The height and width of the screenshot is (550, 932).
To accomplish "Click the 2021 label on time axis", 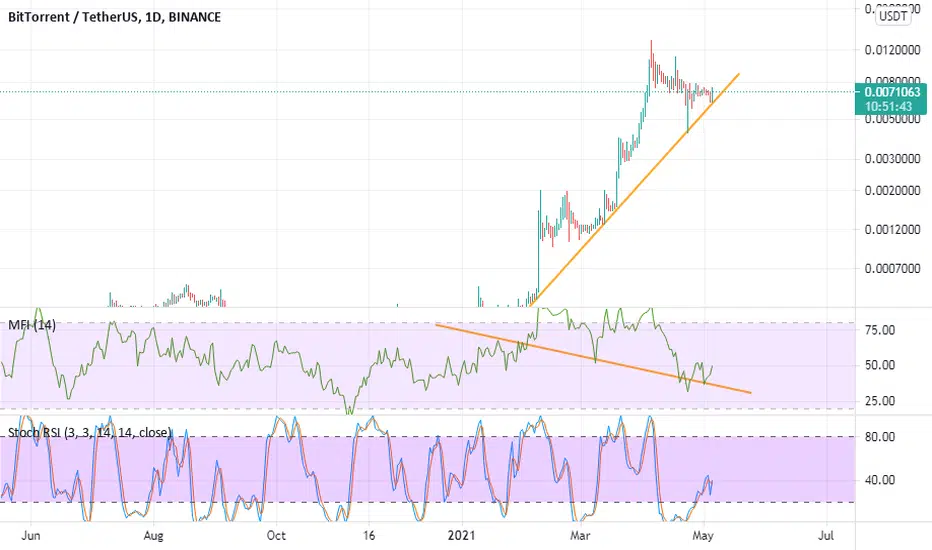I will (x=461, y=536).
